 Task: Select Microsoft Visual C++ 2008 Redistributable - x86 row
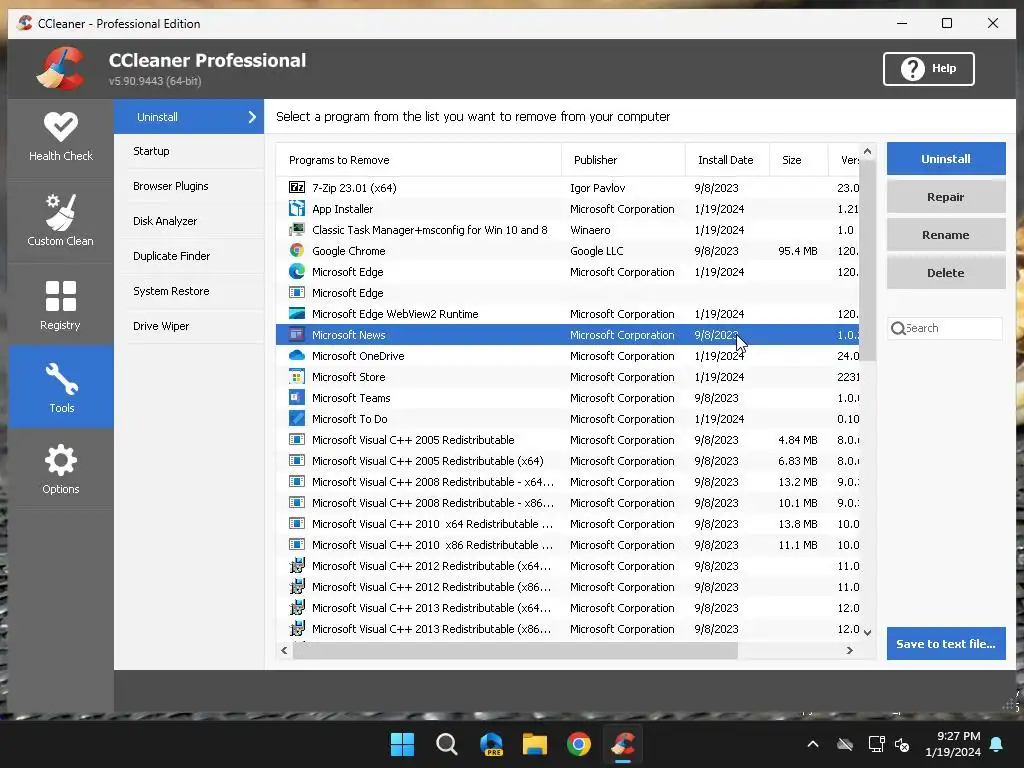click(568, 503)
